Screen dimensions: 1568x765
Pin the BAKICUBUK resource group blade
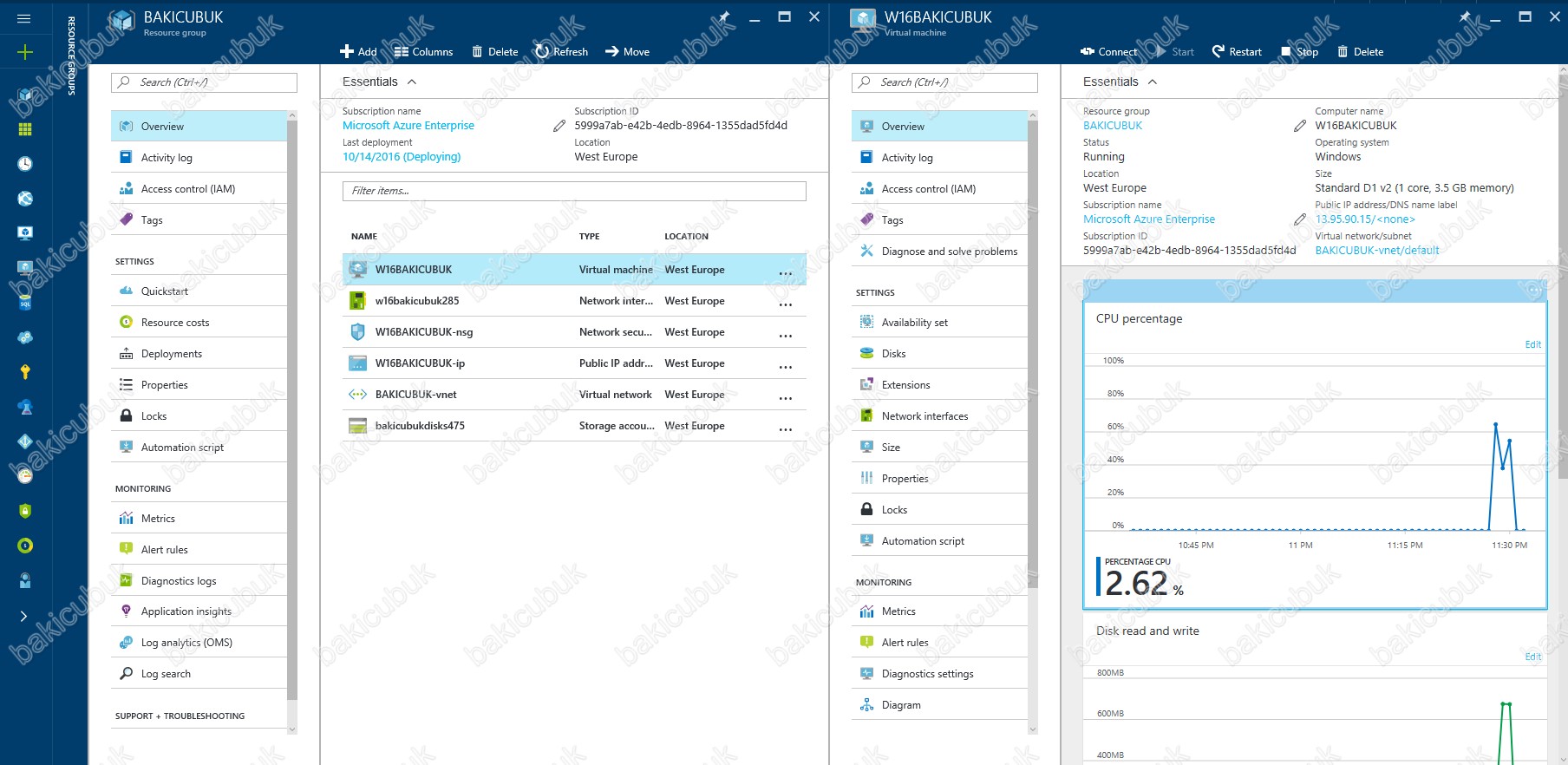tap(724, 16)
